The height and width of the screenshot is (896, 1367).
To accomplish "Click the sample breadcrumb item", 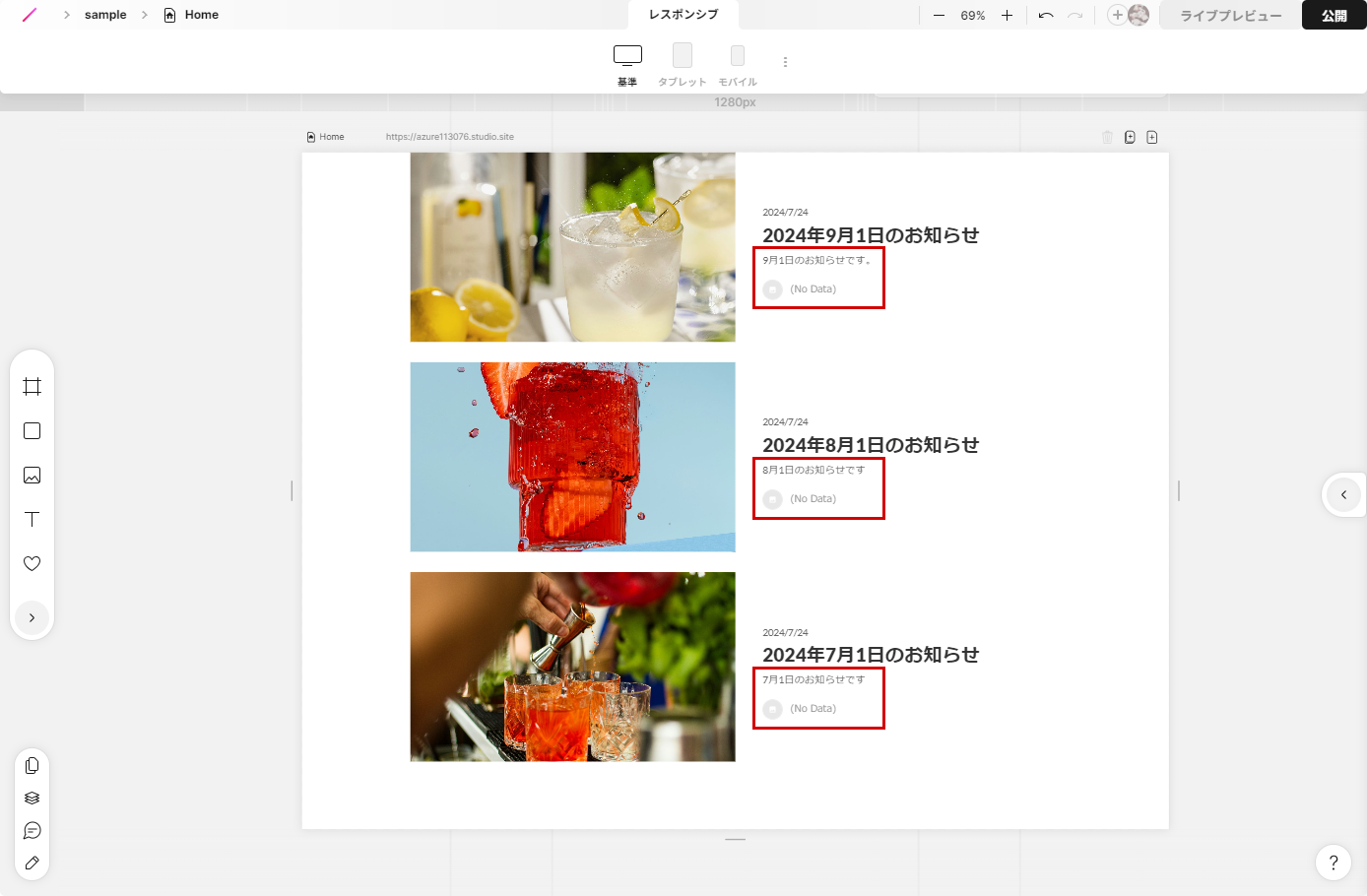I will [x=105, y=15].
